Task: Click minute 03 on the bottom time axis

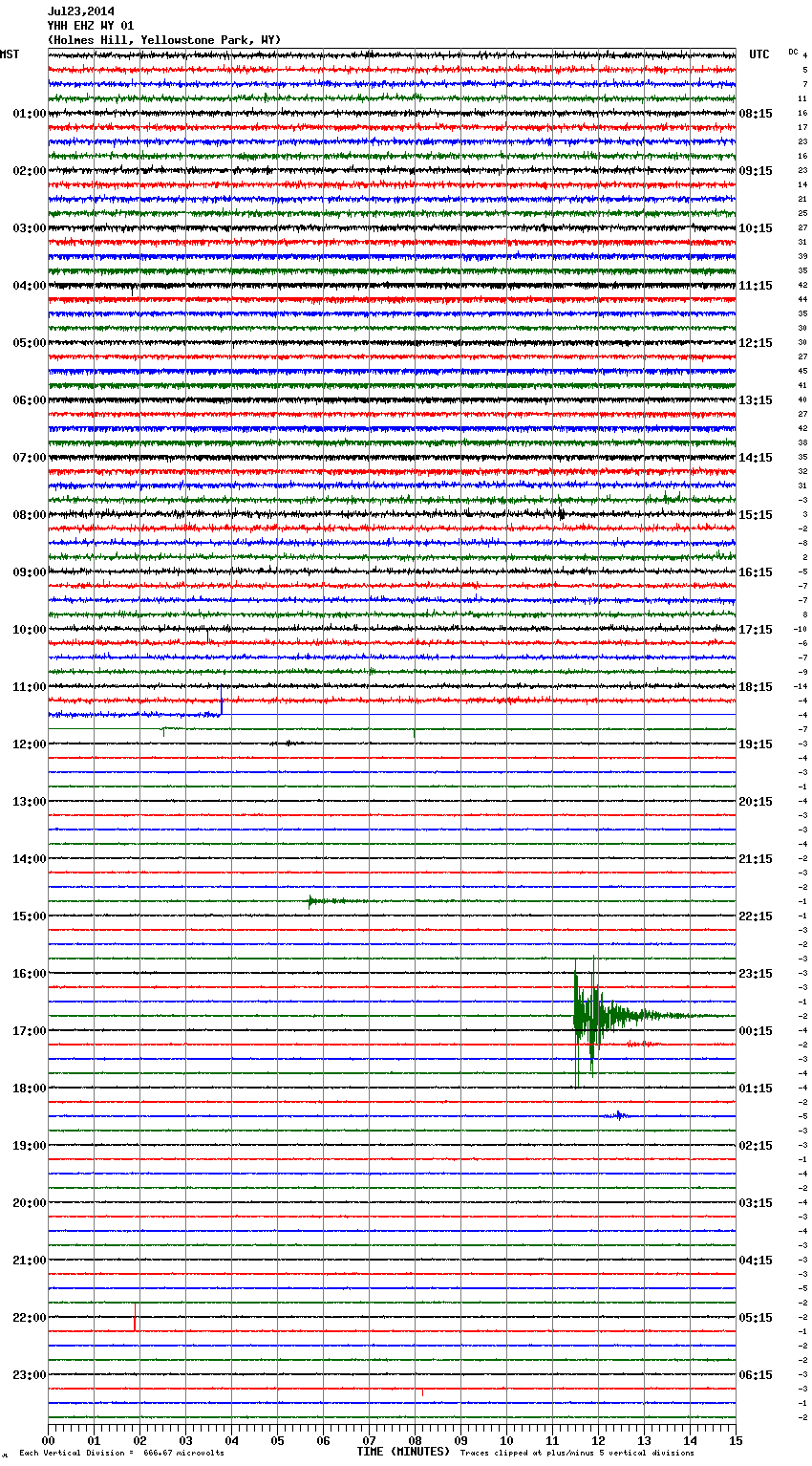Action: tap(185, 1440)
